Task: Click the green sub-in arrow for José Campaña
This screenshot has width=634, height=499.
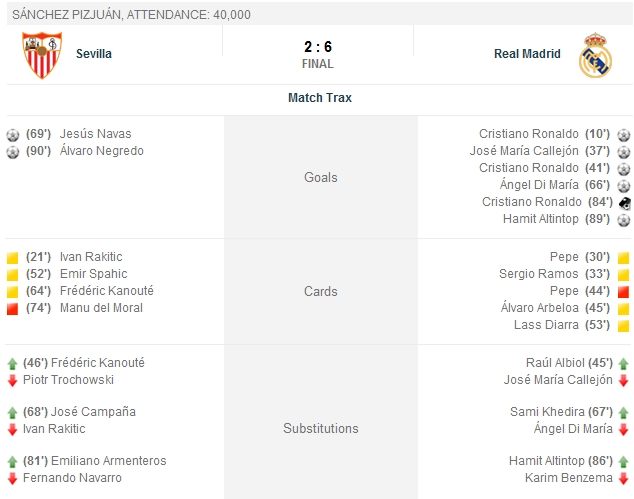Action: point(13,413)
